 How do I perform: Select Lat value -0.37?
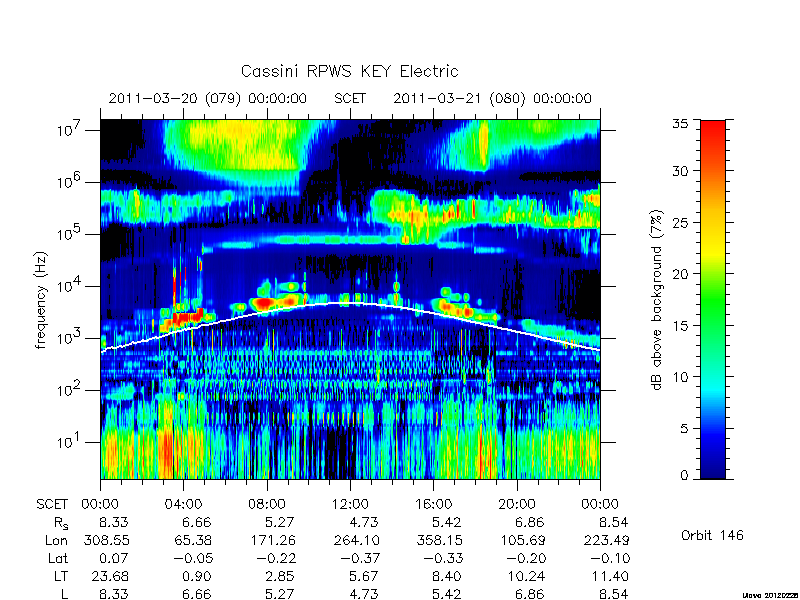point(360,558)
